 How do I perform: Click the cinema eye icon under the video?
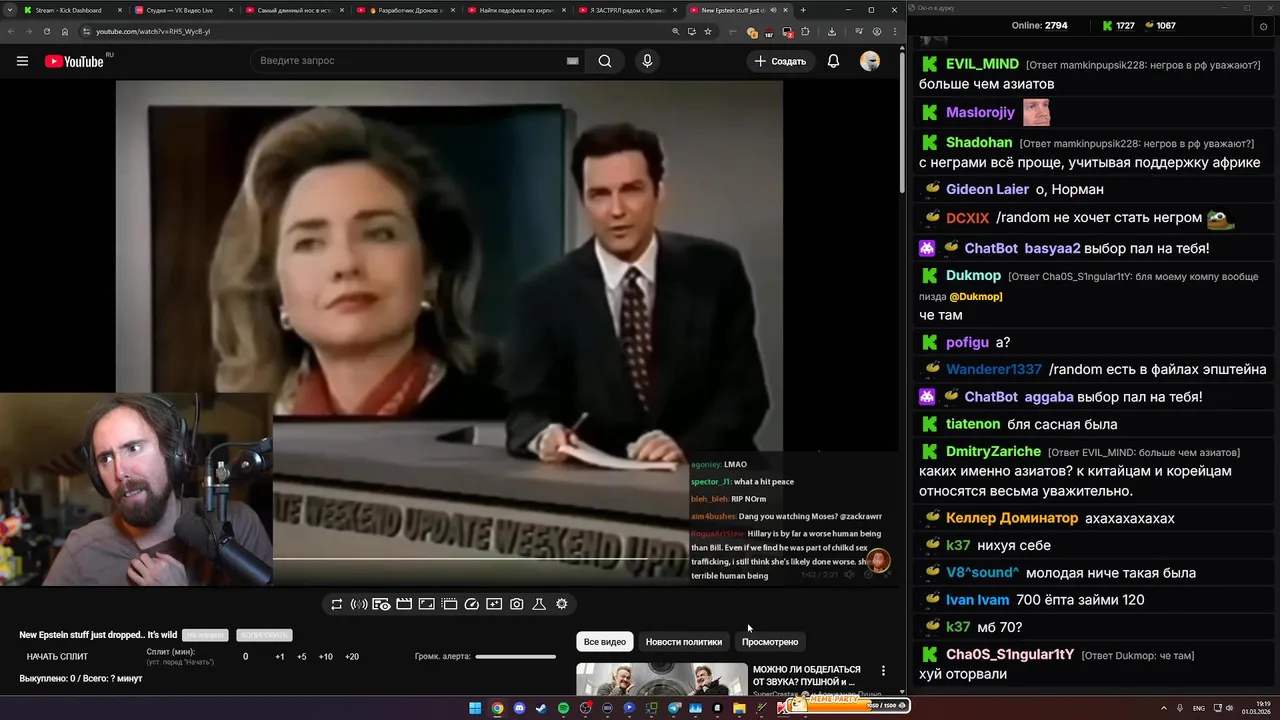tap(381, 604)
